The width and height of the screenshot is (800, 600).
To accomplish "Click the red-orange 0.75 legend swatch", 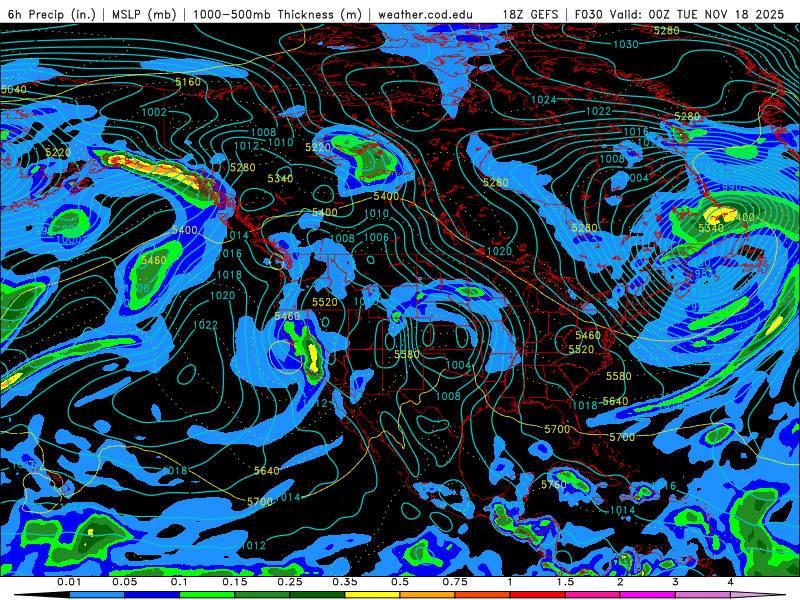I will click(483, 595).
